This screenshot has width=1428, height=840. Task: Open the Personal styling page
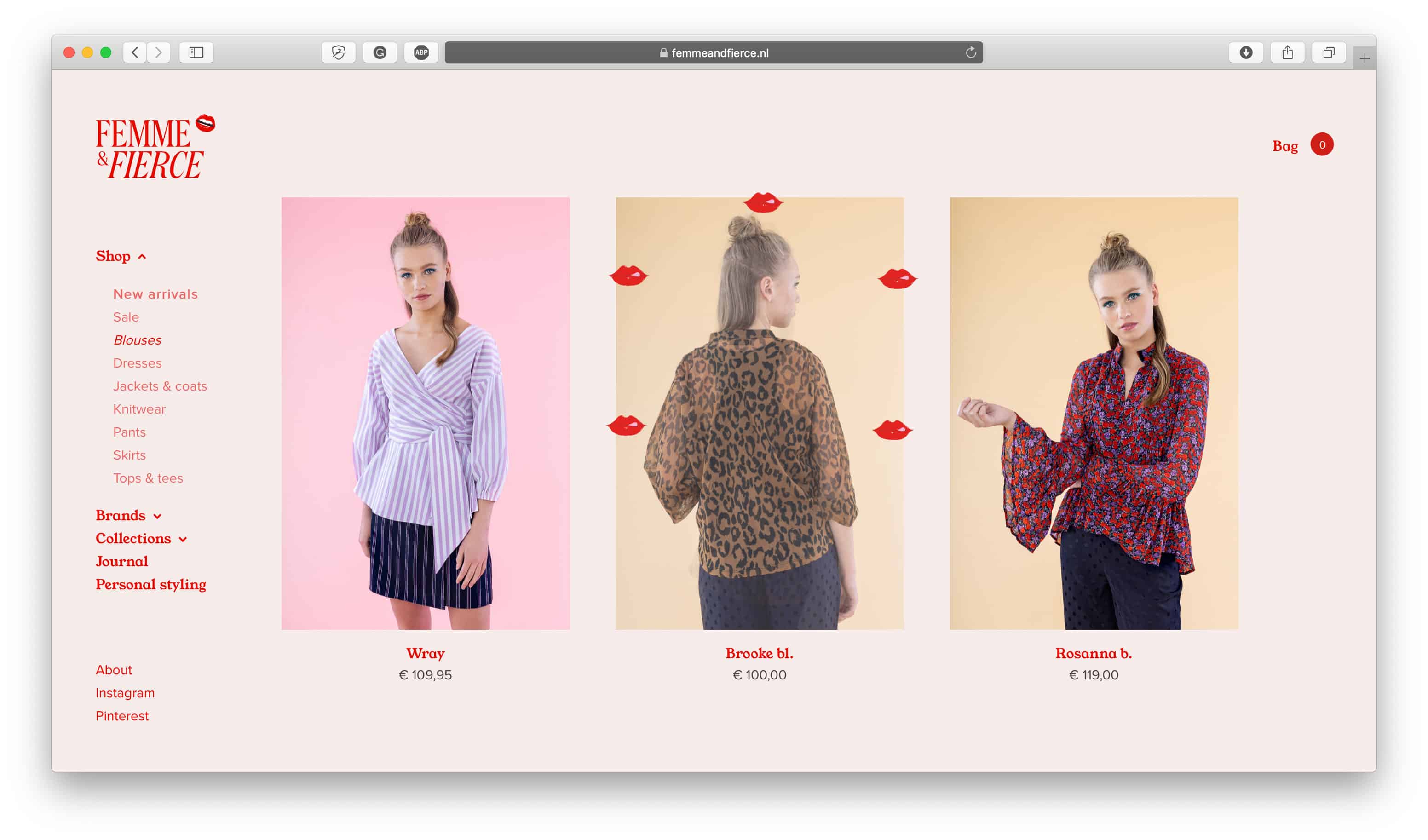[151, 585]
